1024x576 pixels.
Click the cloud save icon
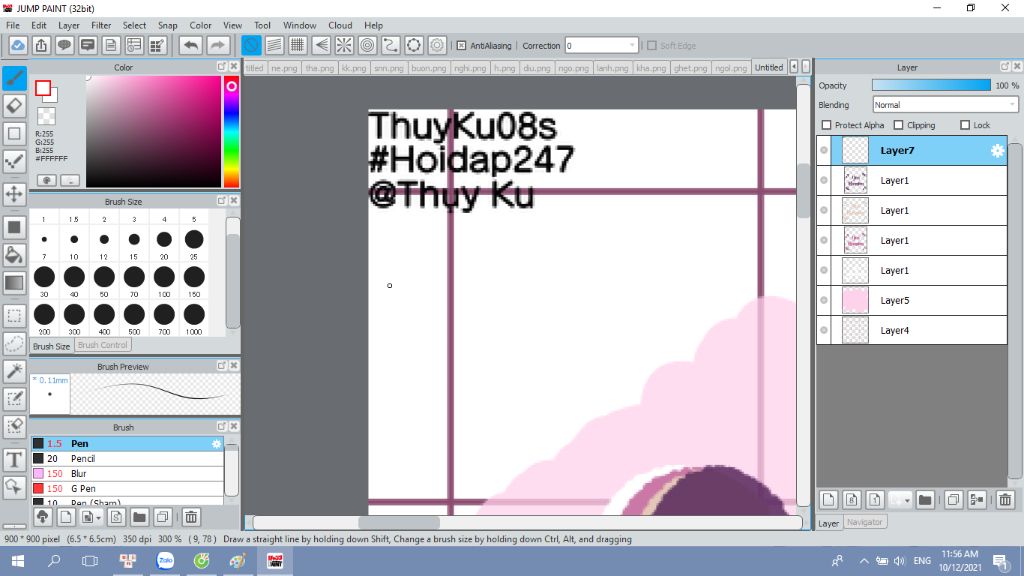click(x=18, y=45)
